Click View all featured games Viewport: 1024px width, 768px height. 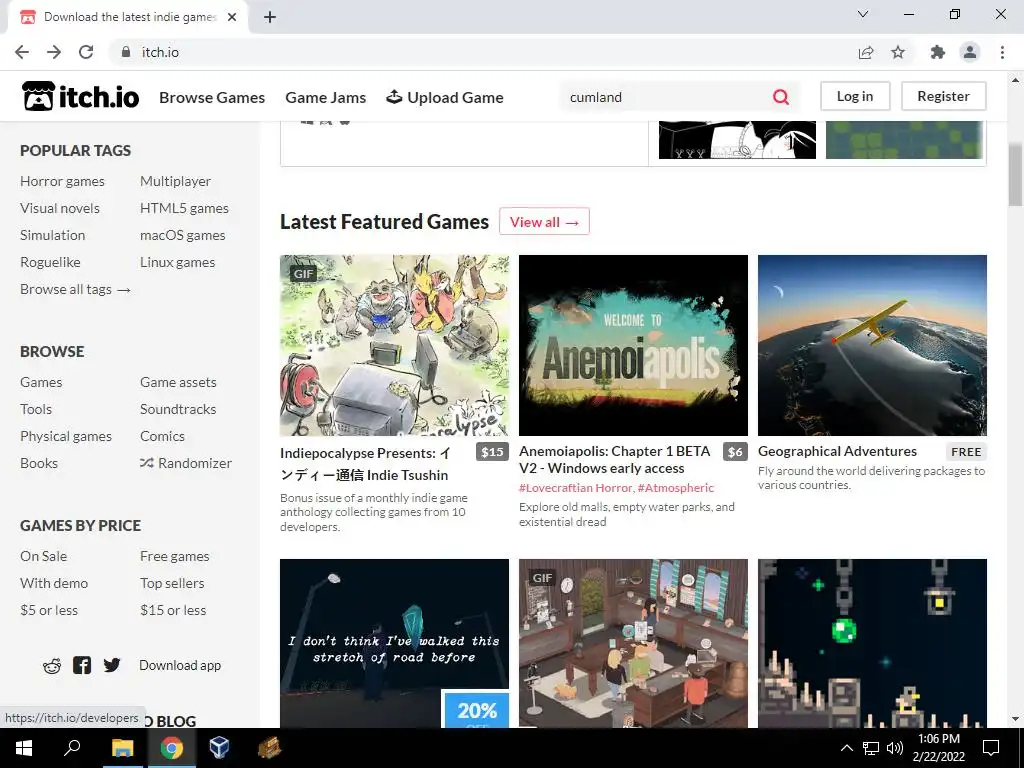pyautogui.click(x=544, y=221)
